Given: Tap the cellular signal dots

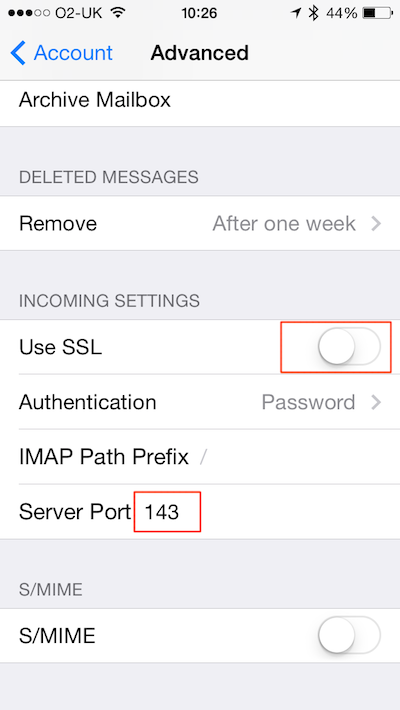Looking at the screenshot, I should (x=29, y=13).
